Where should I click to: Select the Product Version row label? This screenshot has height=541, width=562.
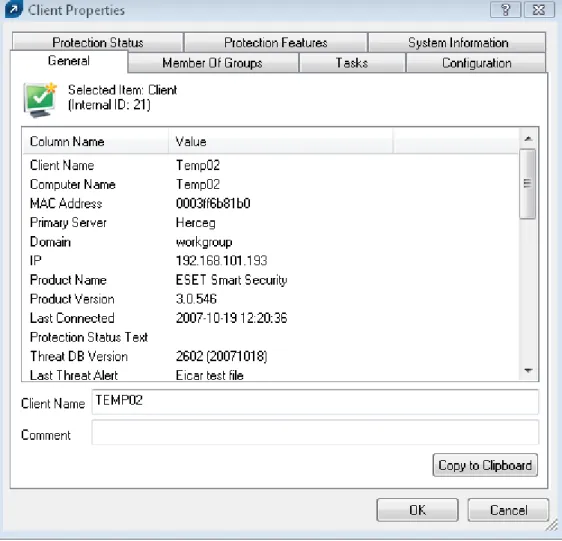72,299
